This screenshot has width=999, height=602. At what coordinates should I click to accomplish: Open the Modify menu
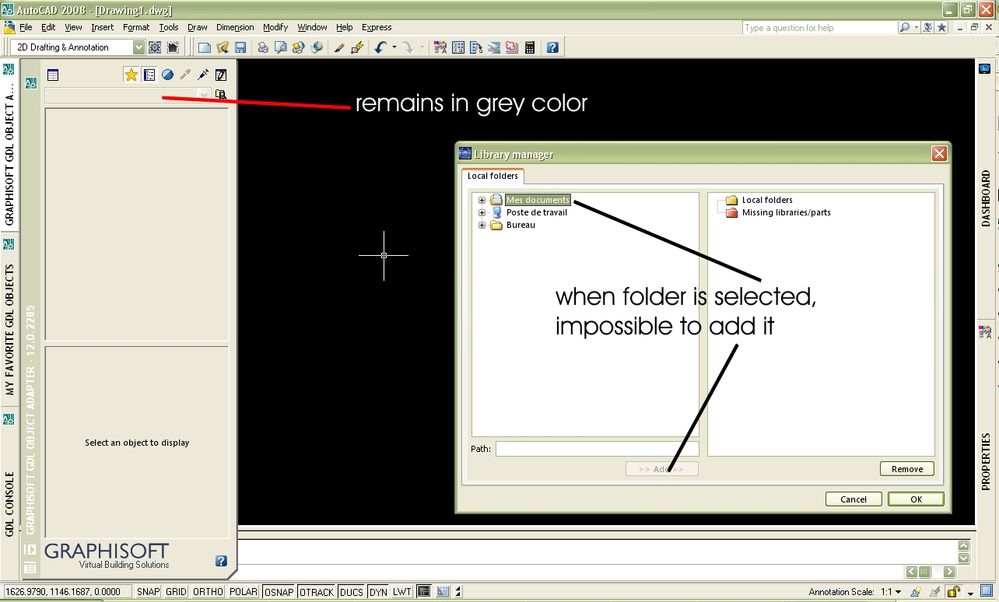(x=275, y=27)
